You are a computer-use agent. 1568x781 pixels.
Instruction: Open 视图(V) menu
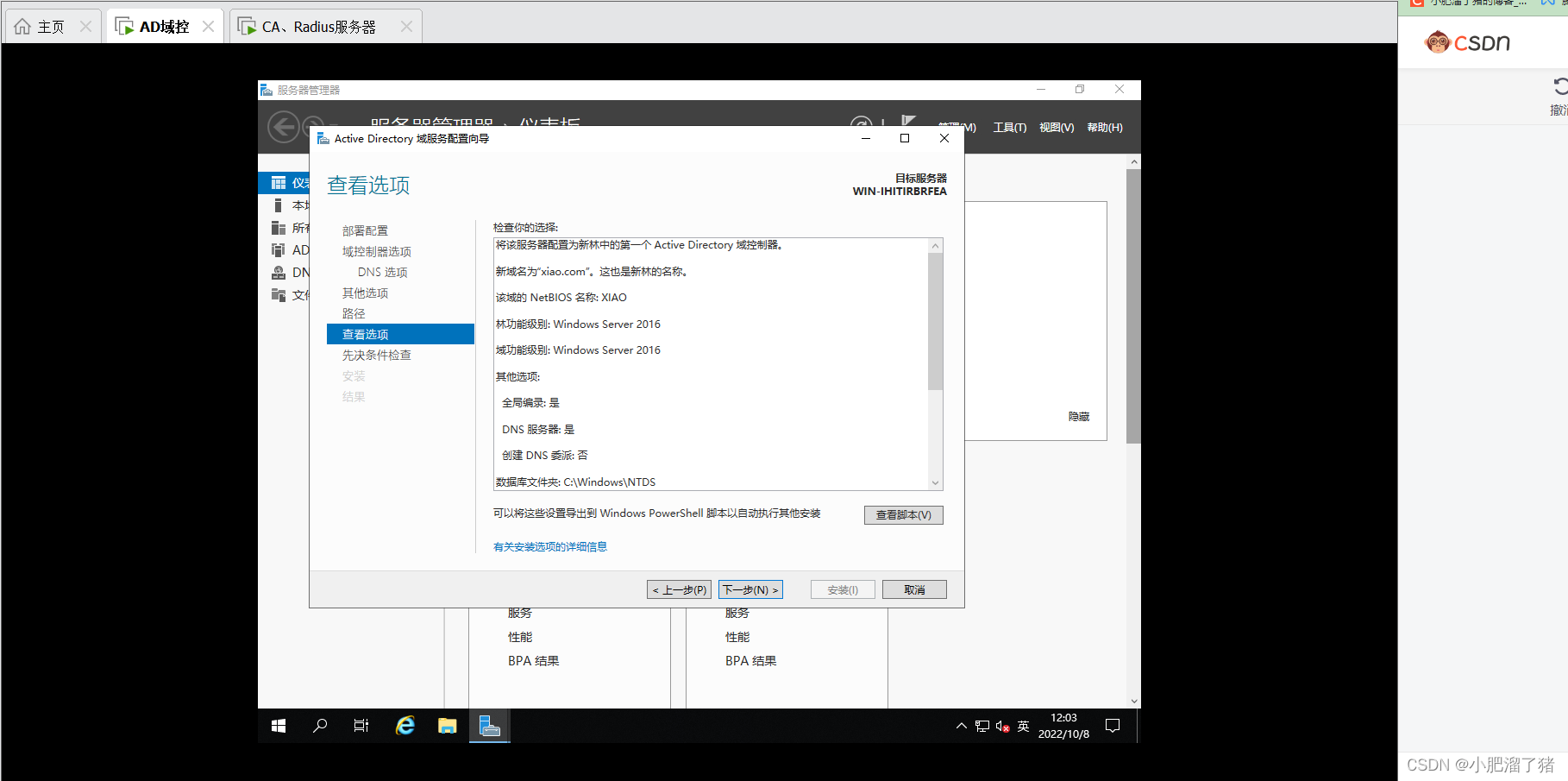click(x=1057, y=128)
